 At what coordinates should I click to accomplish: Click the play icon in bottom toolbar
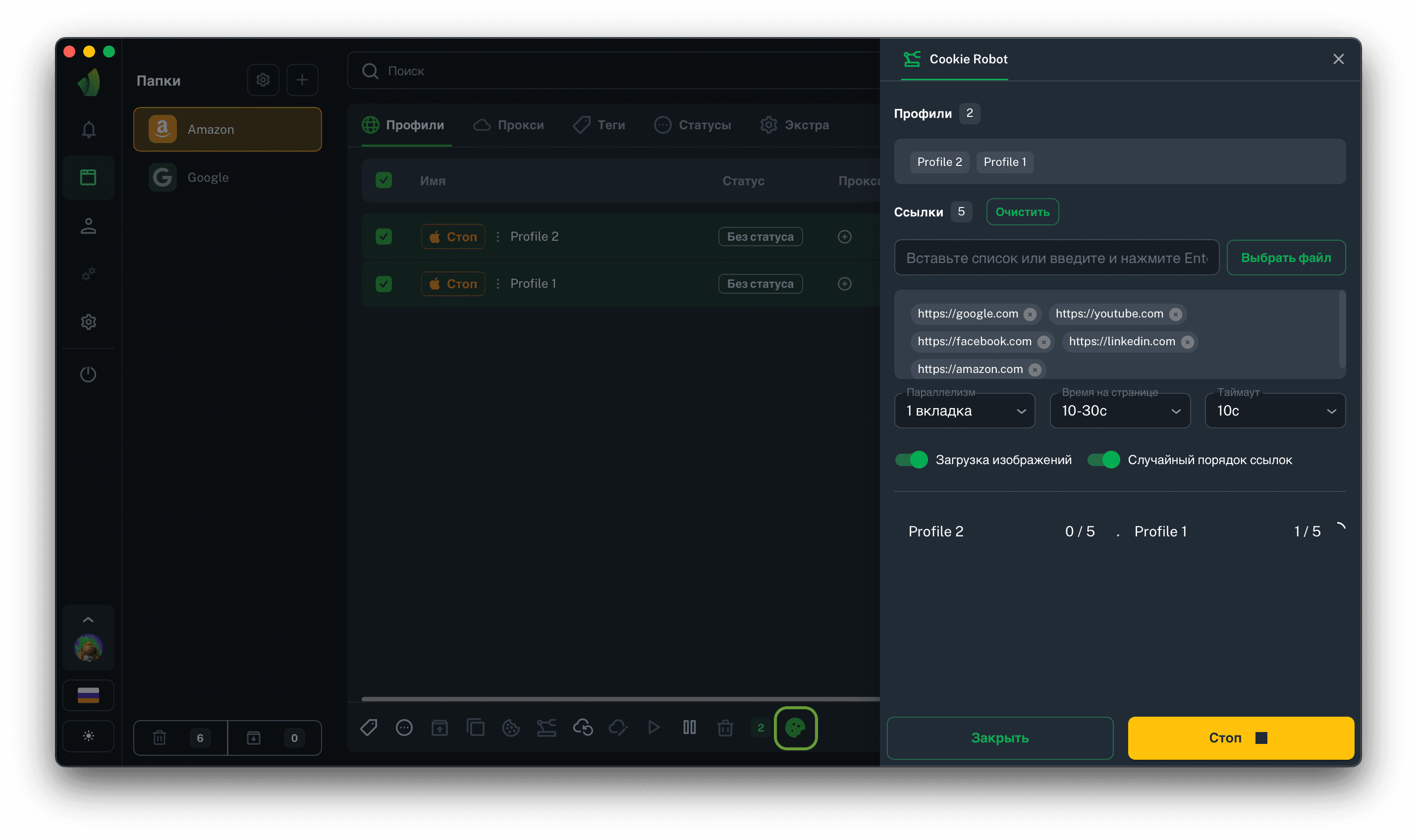click(x=654, y=728)
